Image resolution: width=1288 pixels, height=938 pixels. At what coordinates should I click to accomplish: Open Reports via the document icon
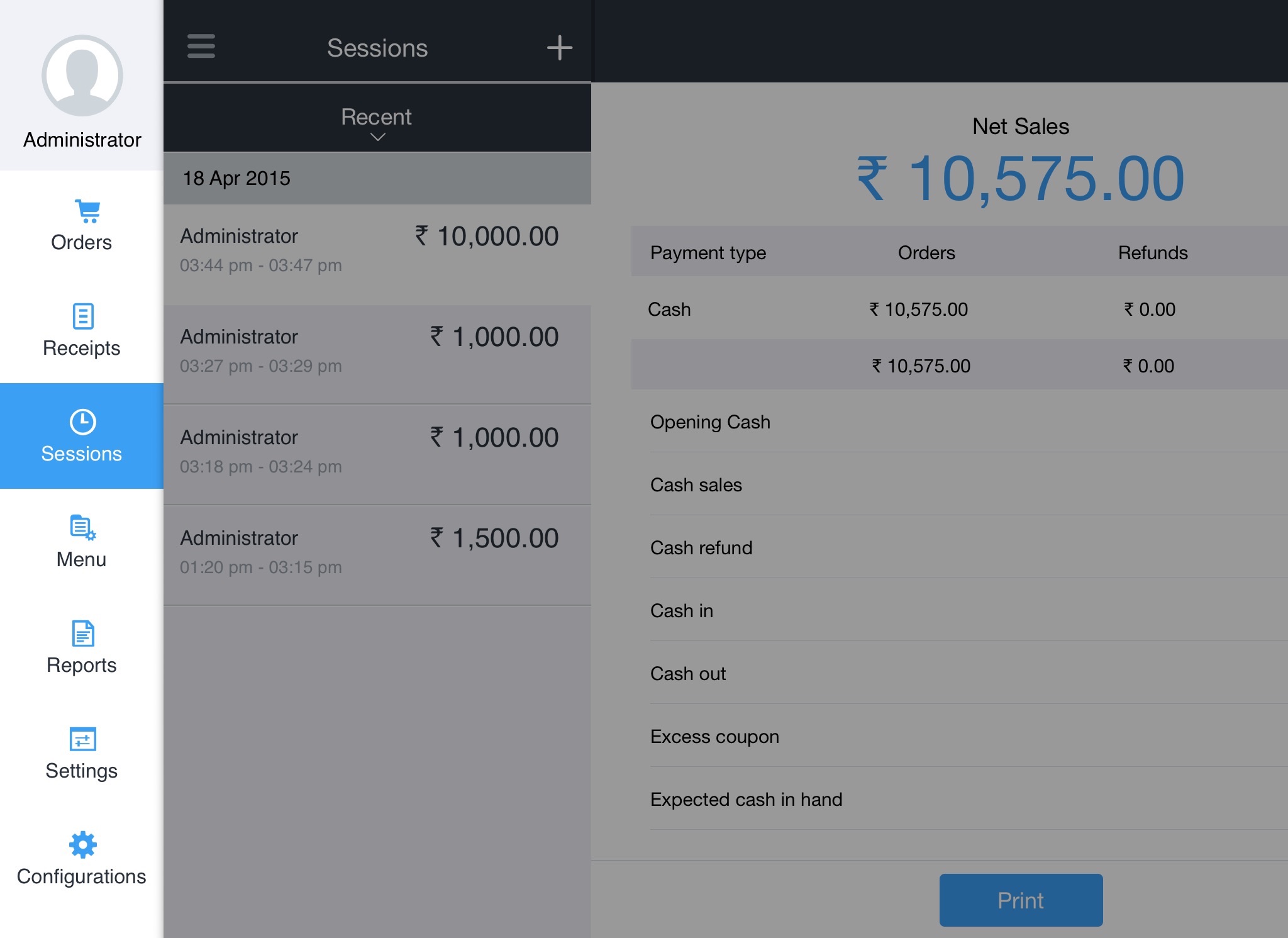pyautogui.click(x=83, y=633)
